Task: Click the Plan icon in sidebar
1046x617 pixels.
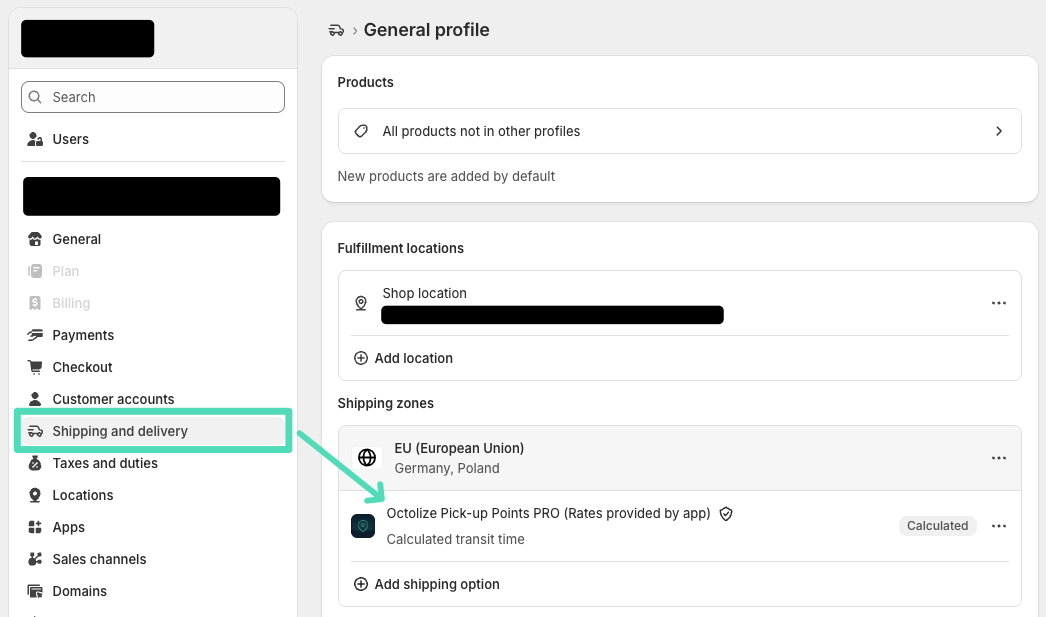Action: pyautogui.click(x=35, y=271)
